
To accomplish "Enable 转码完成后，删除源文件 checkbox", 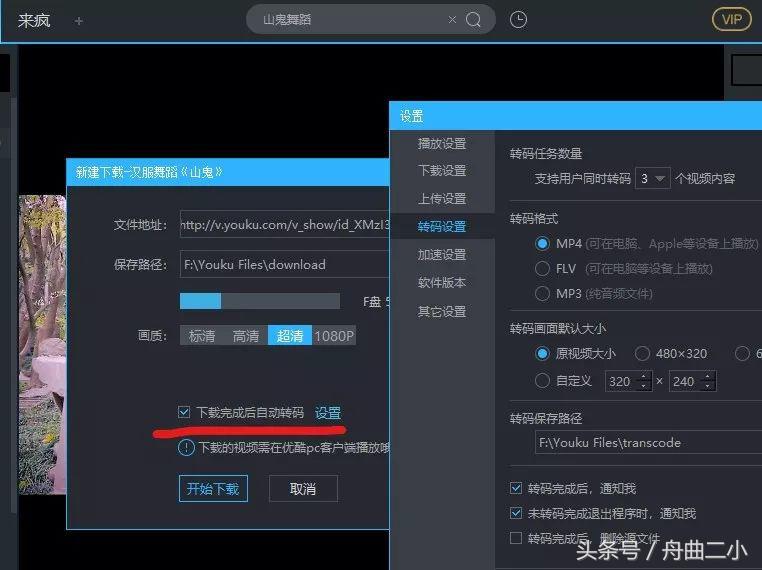I will [x=516, y=538].
